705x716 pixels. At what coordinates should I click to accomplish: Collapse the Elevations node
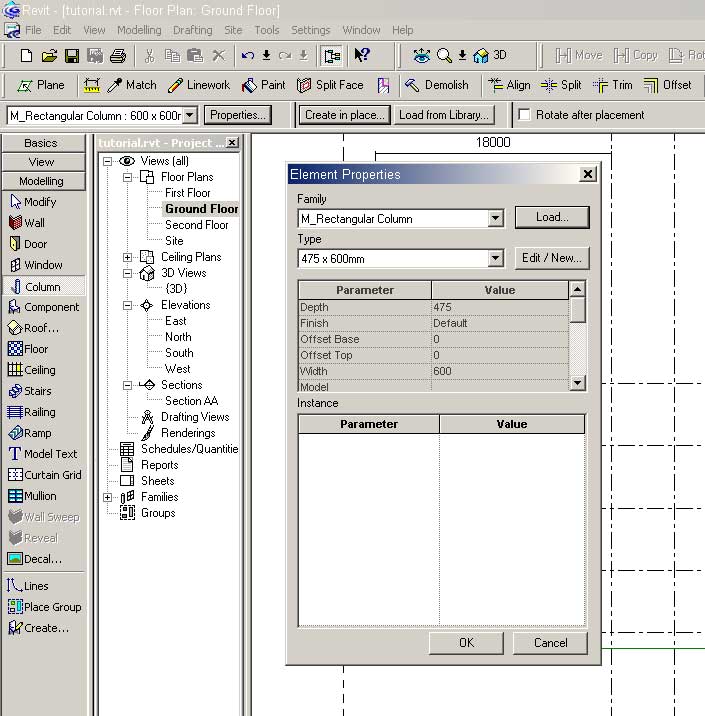tap(127, 305)
